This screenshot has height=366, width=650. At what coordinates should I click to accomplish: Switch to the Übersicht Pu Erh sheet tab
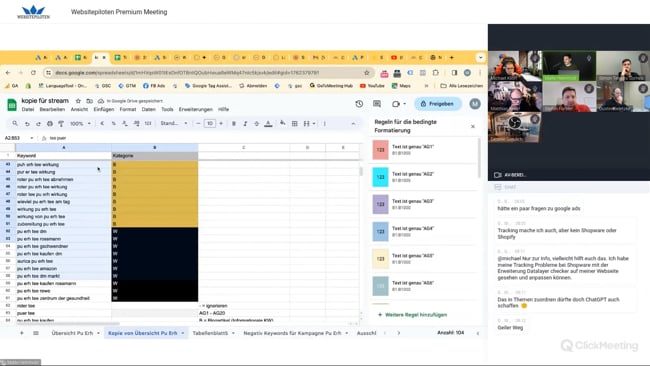(72, 333)
